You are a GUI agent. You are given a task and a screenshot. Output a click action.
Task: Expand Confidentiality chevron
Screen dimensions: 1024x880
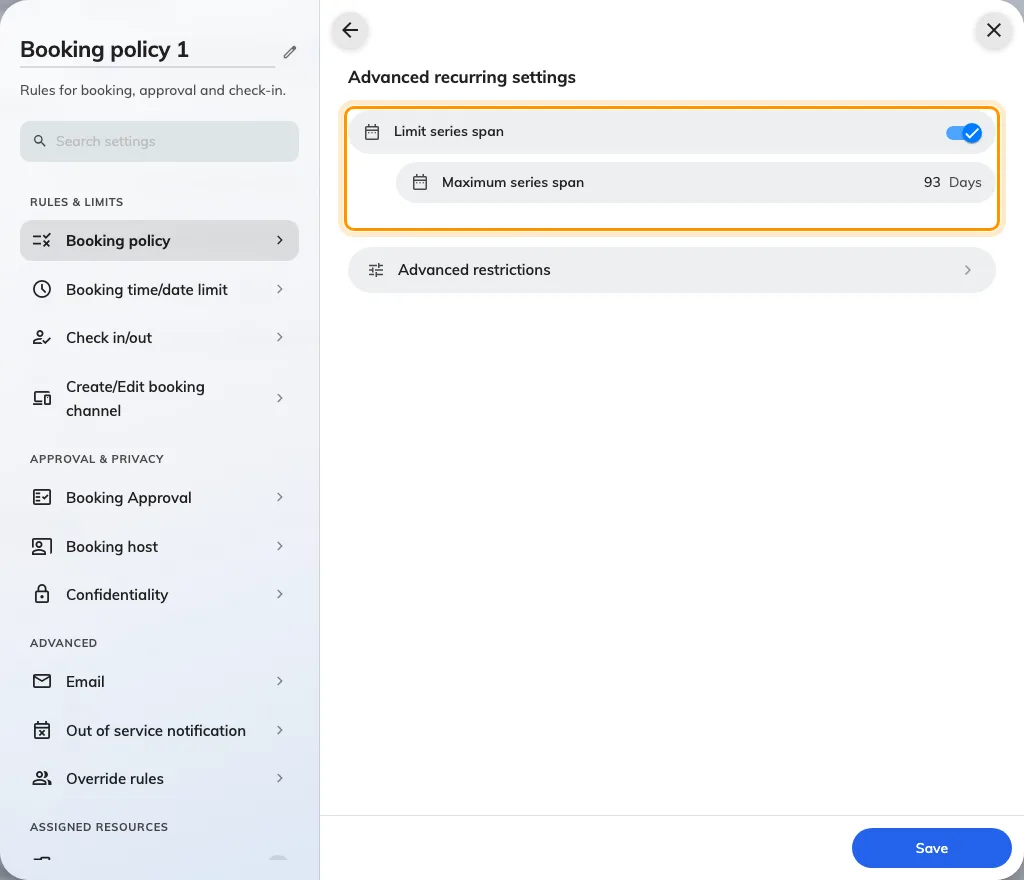coord(280,594)
